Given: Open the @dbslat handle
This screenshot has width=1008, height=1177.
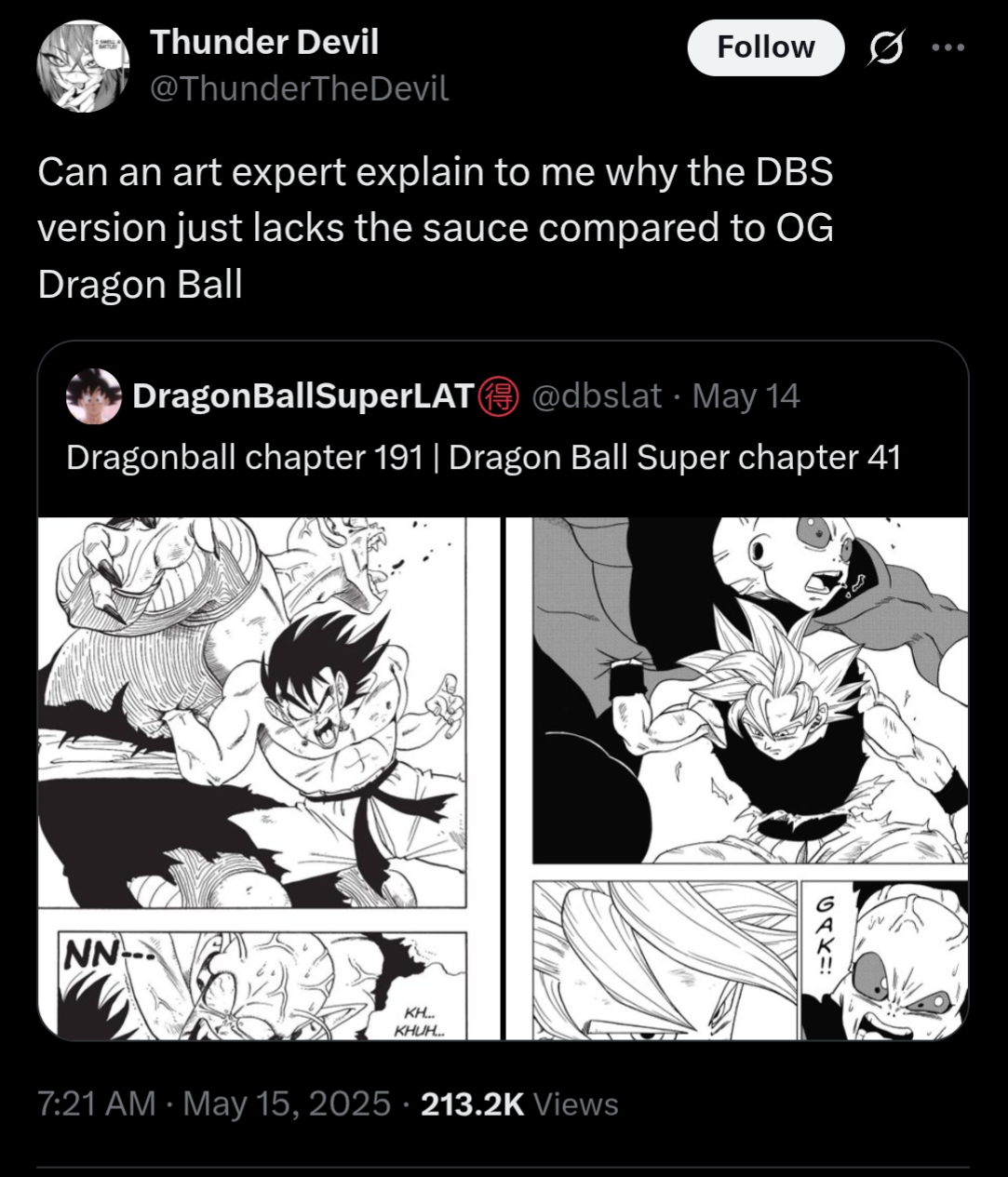Looking at the screenshot, I should click(x=597, y=396).
